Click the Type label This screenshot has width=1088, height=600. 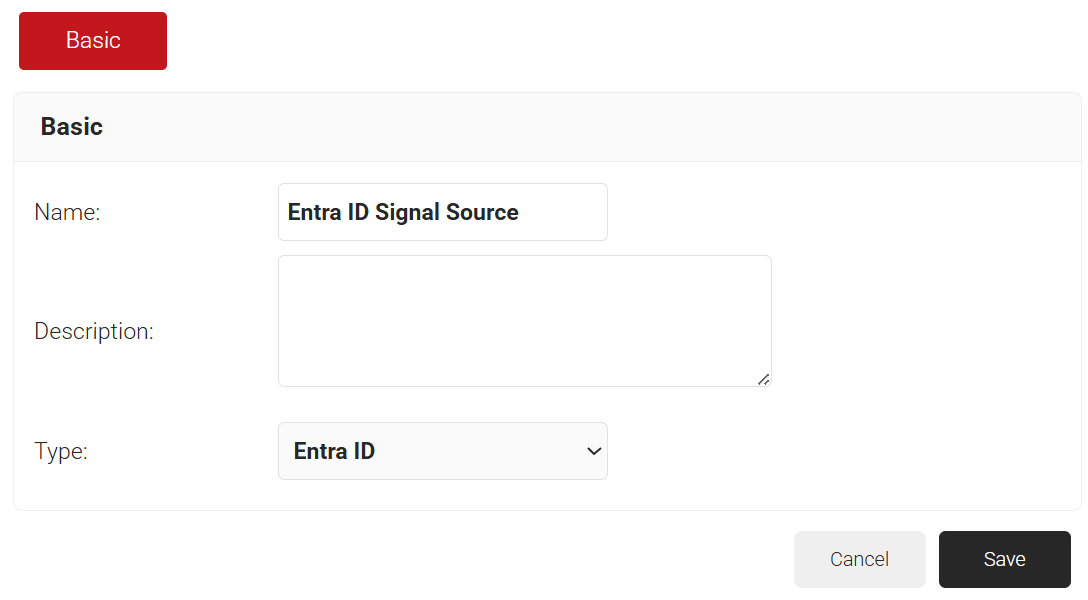point(61,451)
